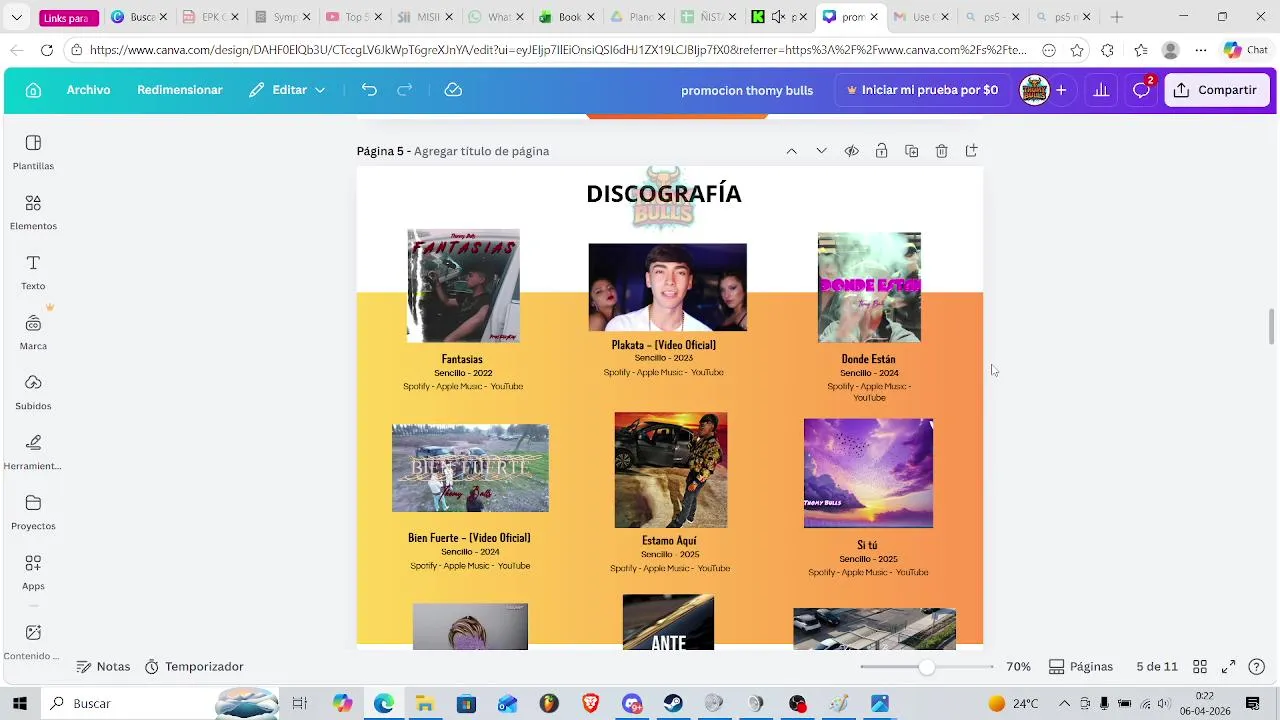Open Marca brand panel

[33, 333]
